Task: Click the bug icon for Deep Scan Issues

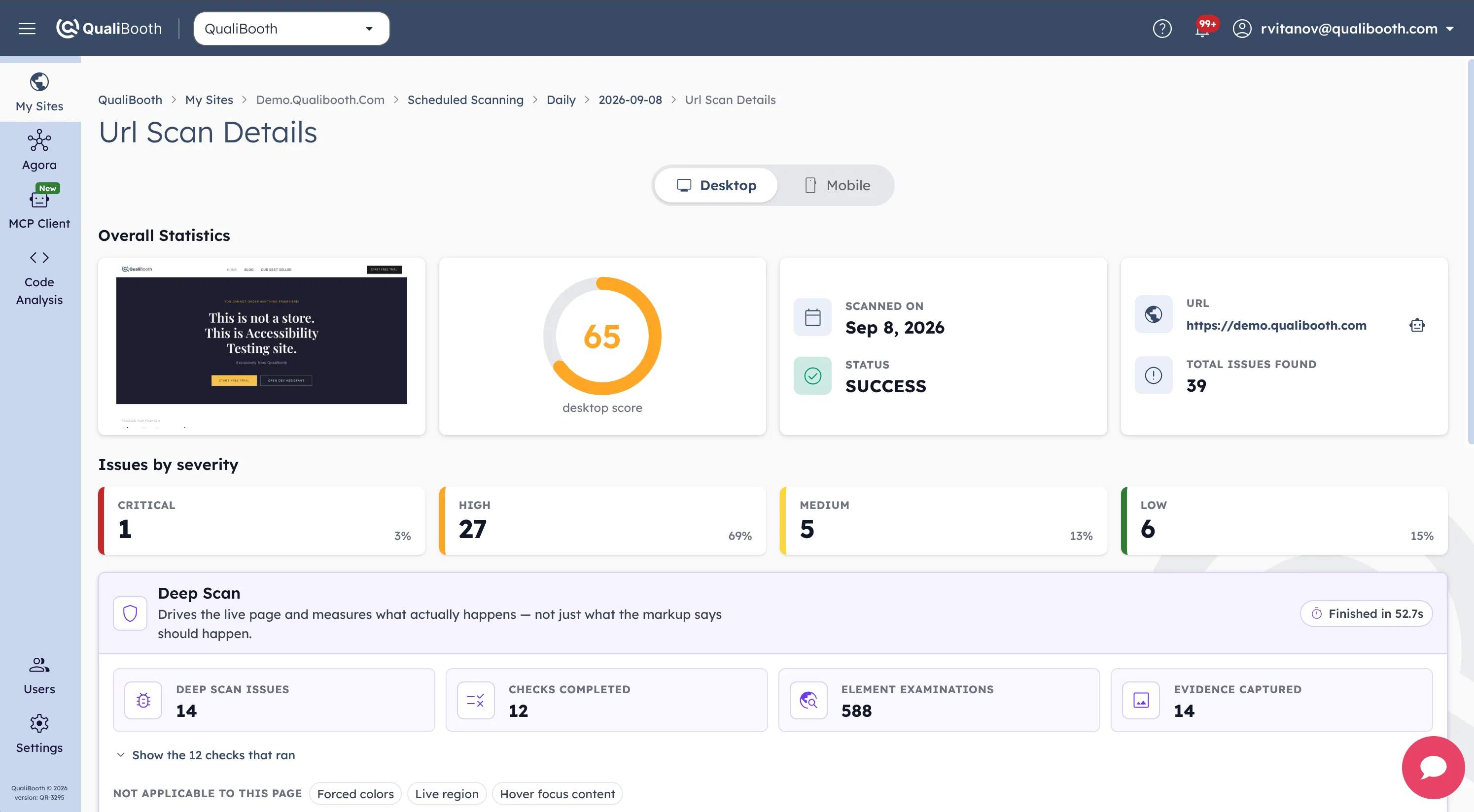Action: [x=143, y=700]
